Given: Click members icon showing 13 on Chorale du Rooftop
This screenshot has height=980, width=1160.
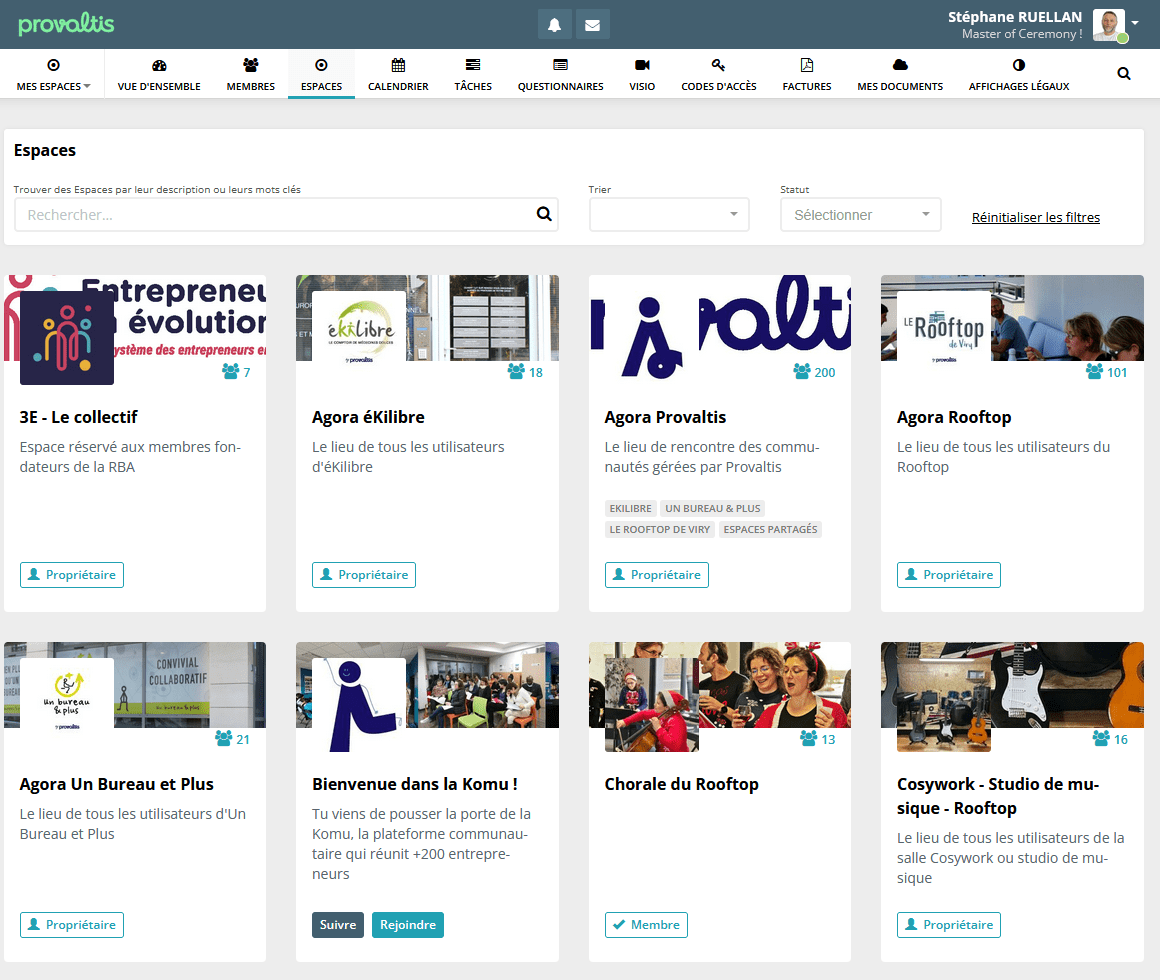Looking at the screenshot, I should (817, 739).
